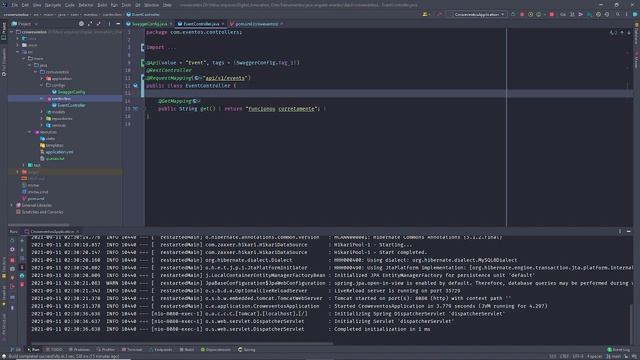
Task: Click the request mapping gutter icon on line 15
Action: tap(136, 109)
